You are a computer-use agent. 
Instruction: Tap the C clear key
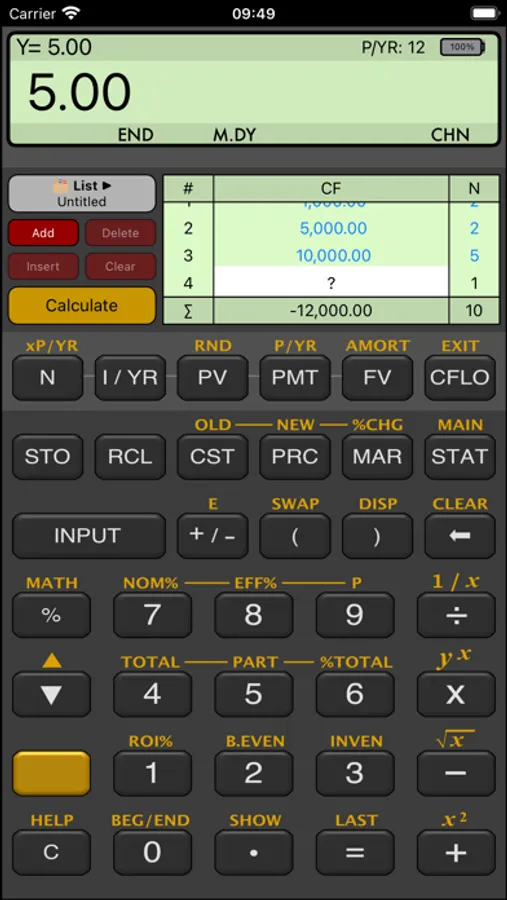pos(51,852)
